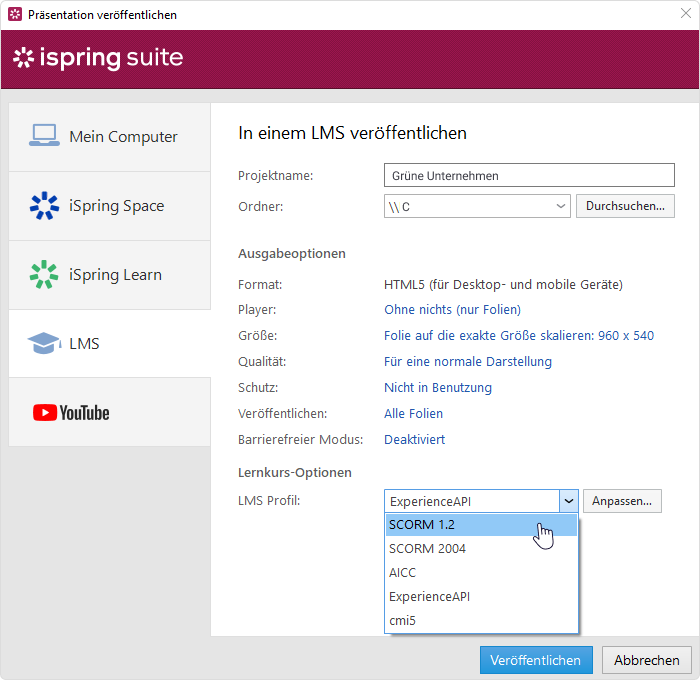Click the ispring suite banner logo
This screenshot has height=680, width=700.
pos(98,58)
